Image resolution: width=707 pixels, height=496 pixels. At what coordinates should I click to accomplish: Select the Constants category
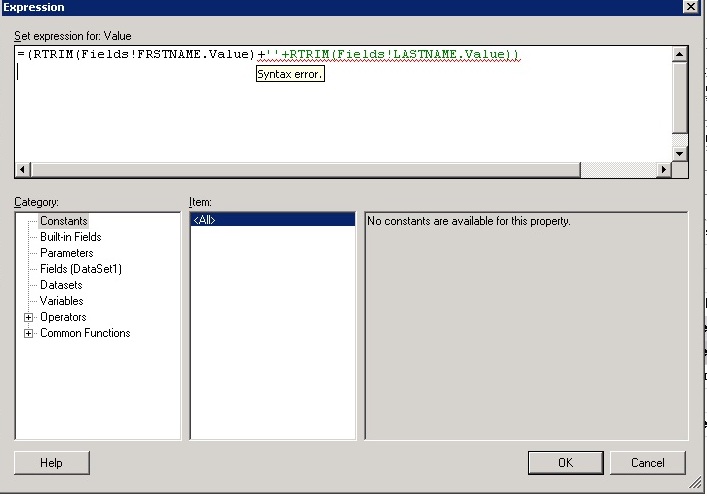pyautogui.click(x=64, y=221)
